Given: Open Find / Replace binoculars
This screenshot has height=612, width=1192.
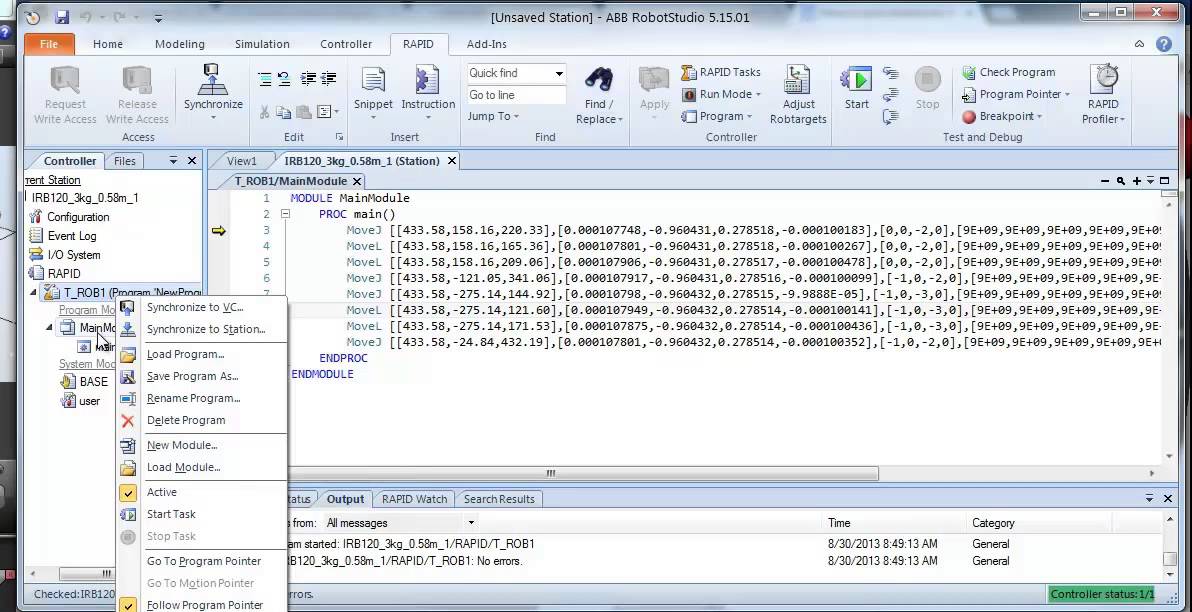Looking at the screenshot, I should [x=599, y=80].
